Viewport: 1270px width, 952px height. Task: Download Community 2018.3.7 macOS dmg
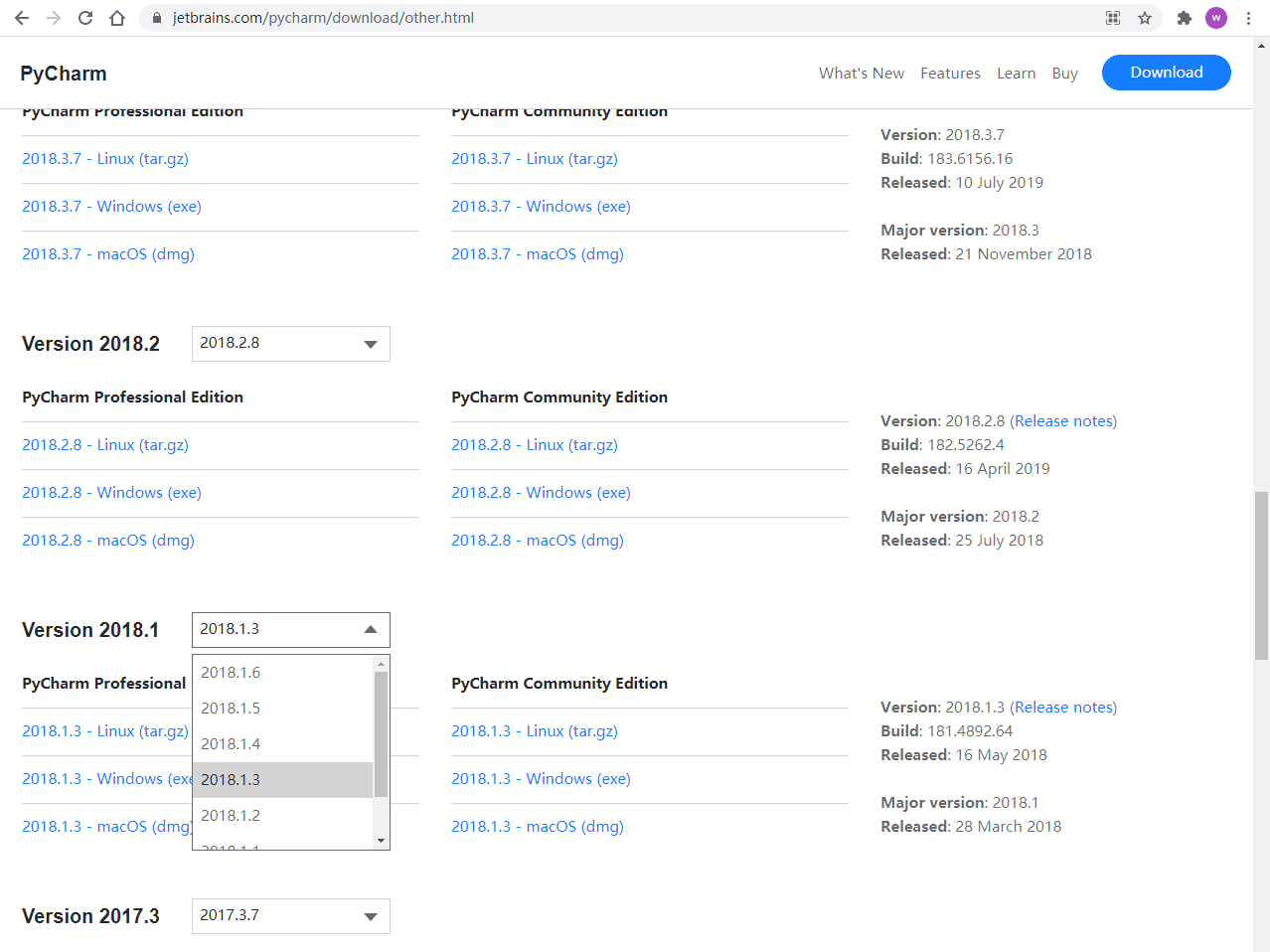tap(538, 254)
